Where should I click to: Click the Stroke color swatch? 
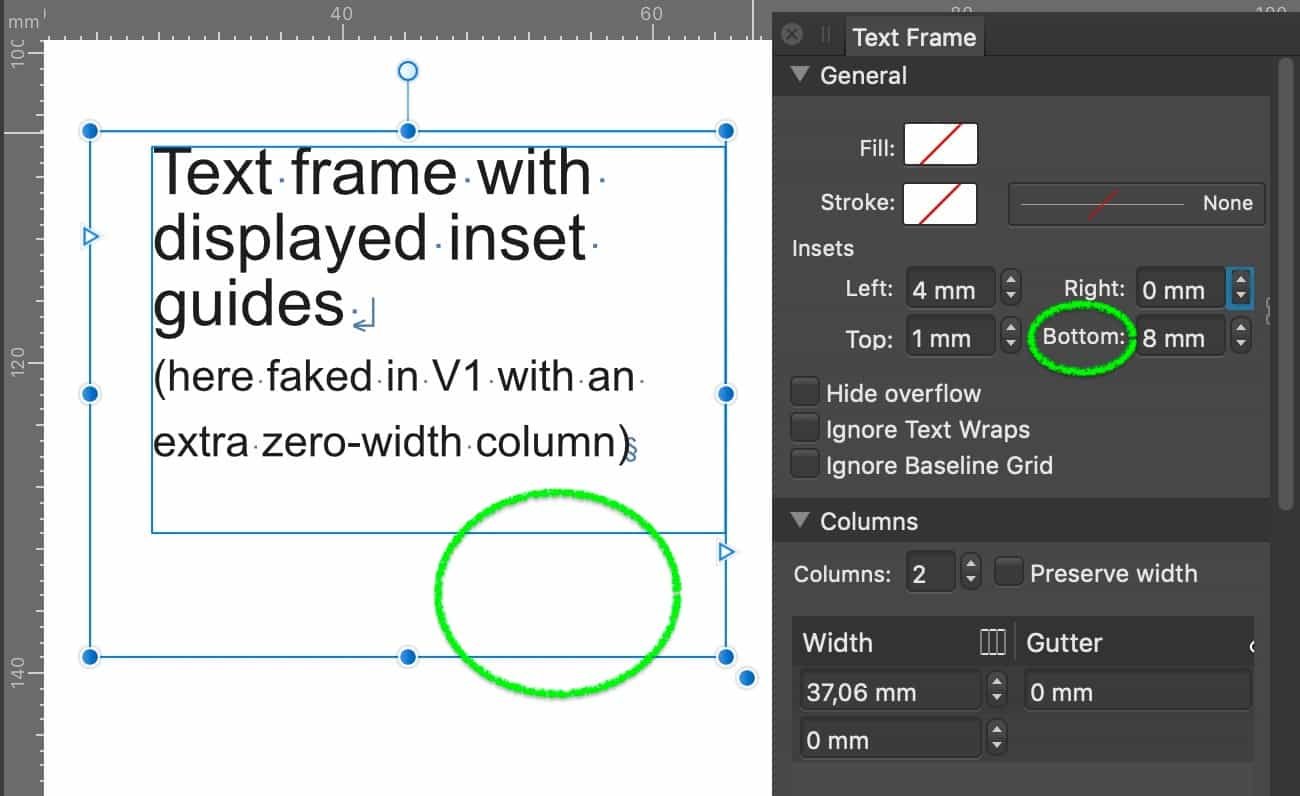pyautogui.click(x=940, y=204)
